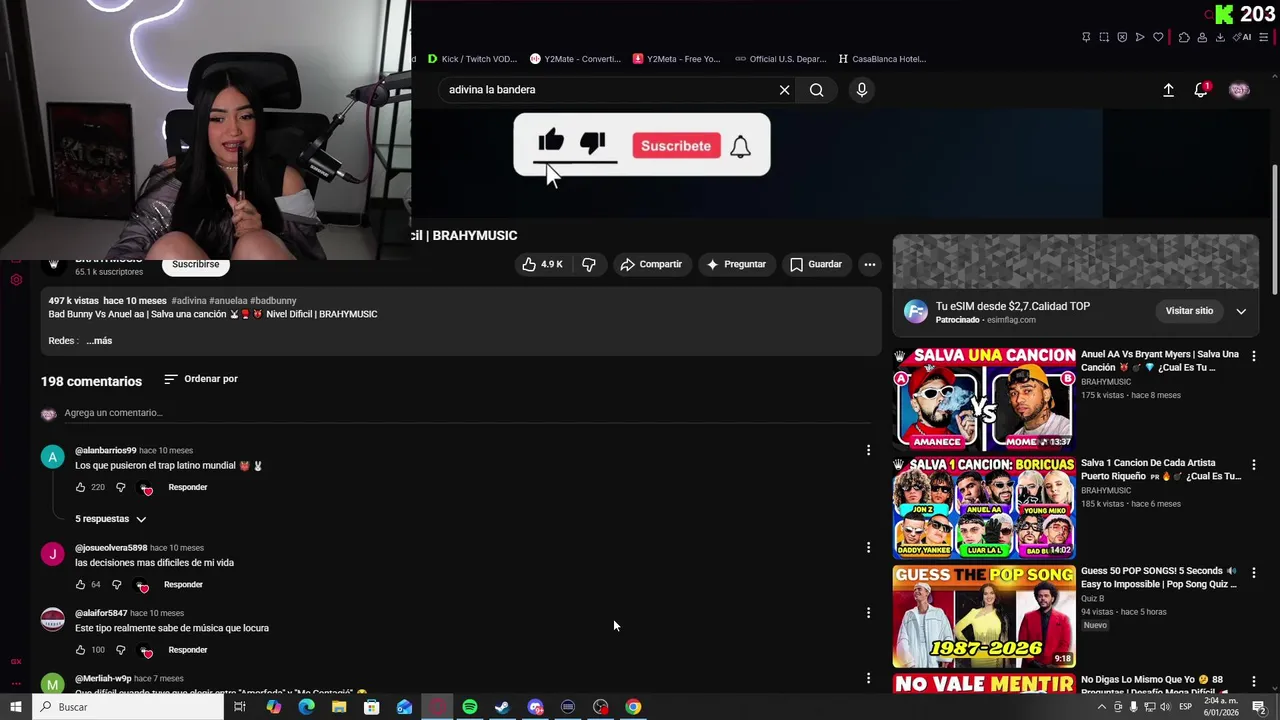
Task: Open the YouTube account avatar menu
Action: pyautogui.click(x=1239, y=90)
